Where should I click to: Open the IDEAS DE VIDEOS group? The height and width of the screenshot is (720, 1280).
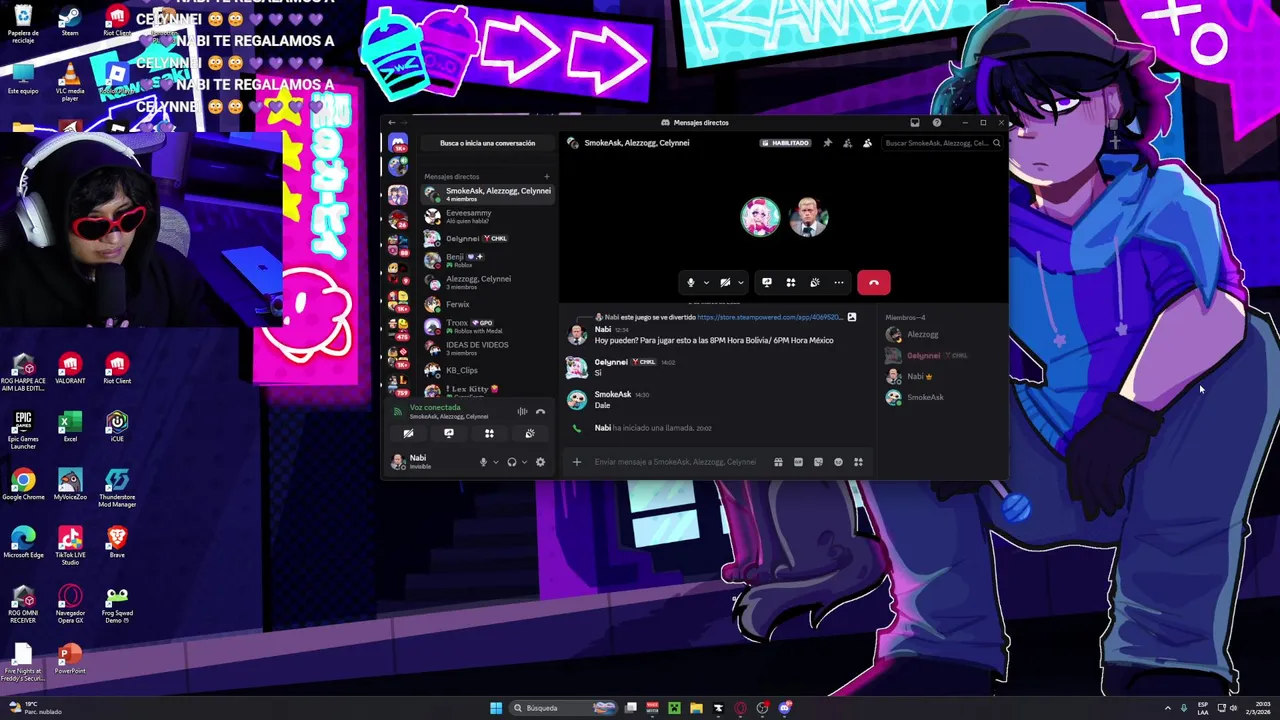click(487, 348)
